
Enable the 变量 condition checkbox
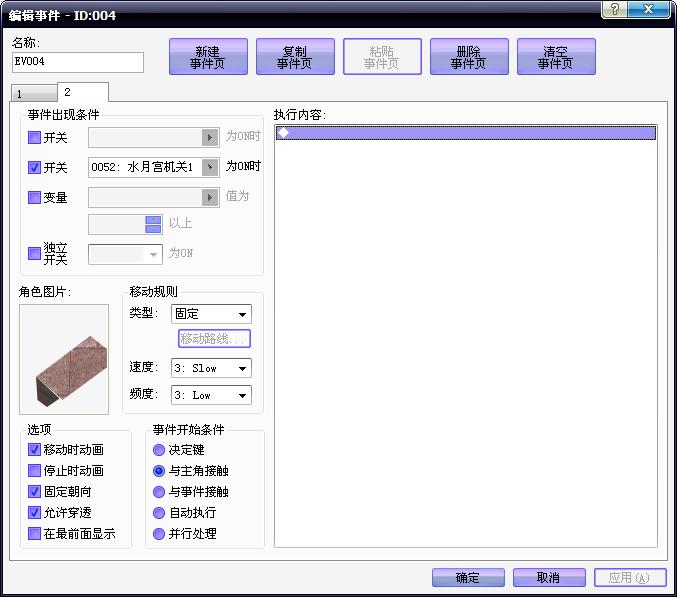click(34, 197)
